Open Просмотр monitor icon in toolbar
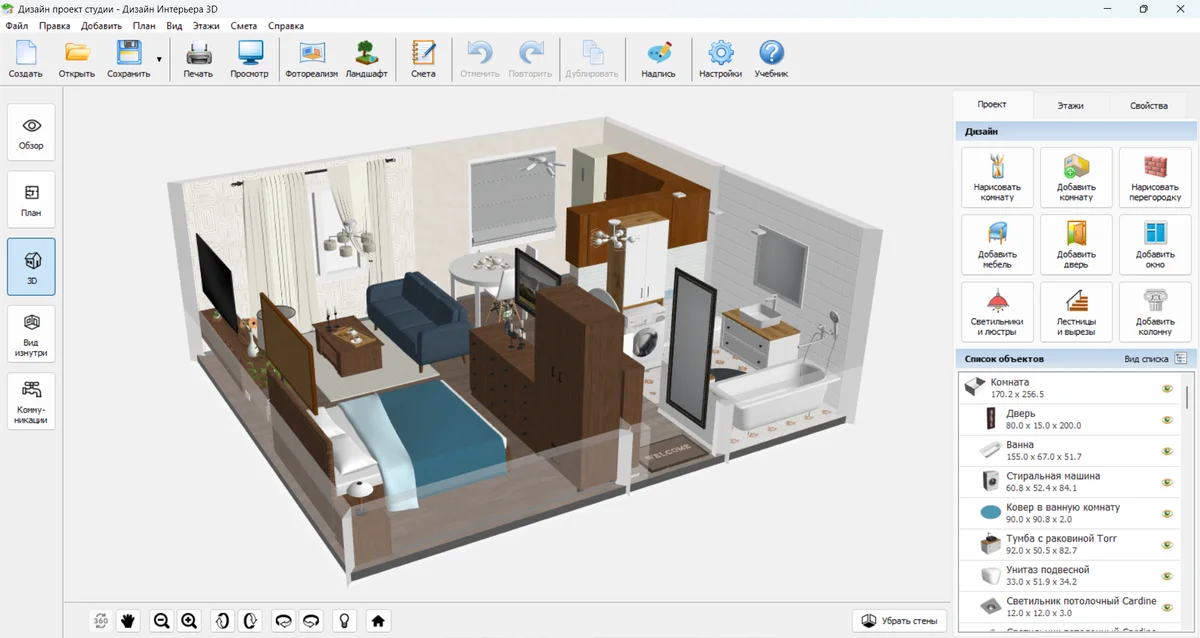This screenshot has height=638, width=1200. tap(249, 59)
